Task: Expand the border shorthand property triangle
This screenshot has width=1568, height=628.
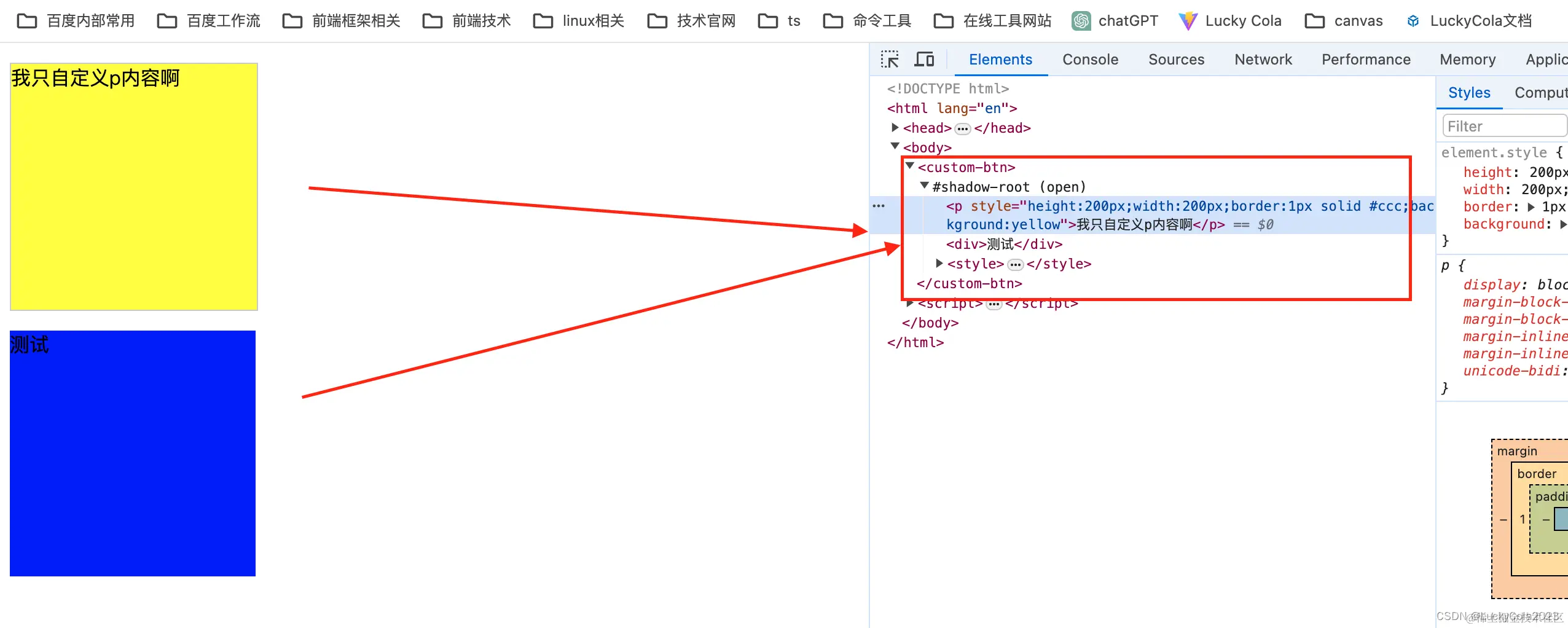Action: click(1531, 207)
